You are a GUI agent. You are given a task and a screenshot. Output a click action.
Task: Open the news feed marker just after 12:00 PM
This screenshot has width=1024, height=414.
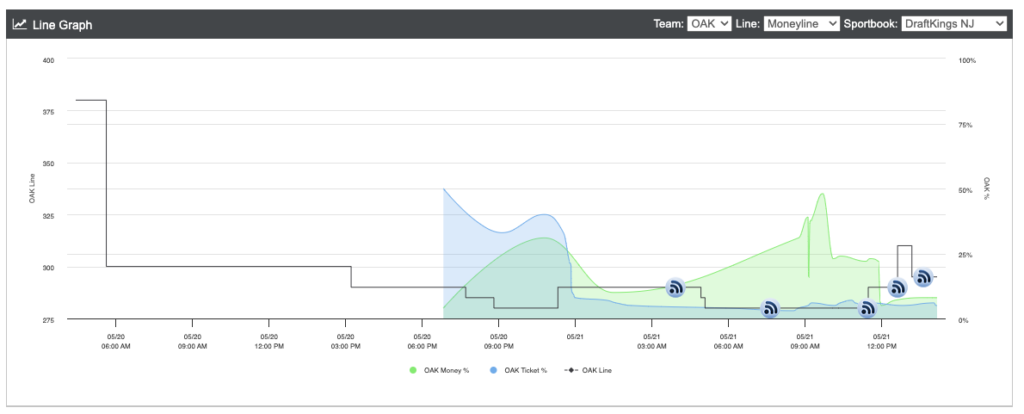tap(897, 287)
